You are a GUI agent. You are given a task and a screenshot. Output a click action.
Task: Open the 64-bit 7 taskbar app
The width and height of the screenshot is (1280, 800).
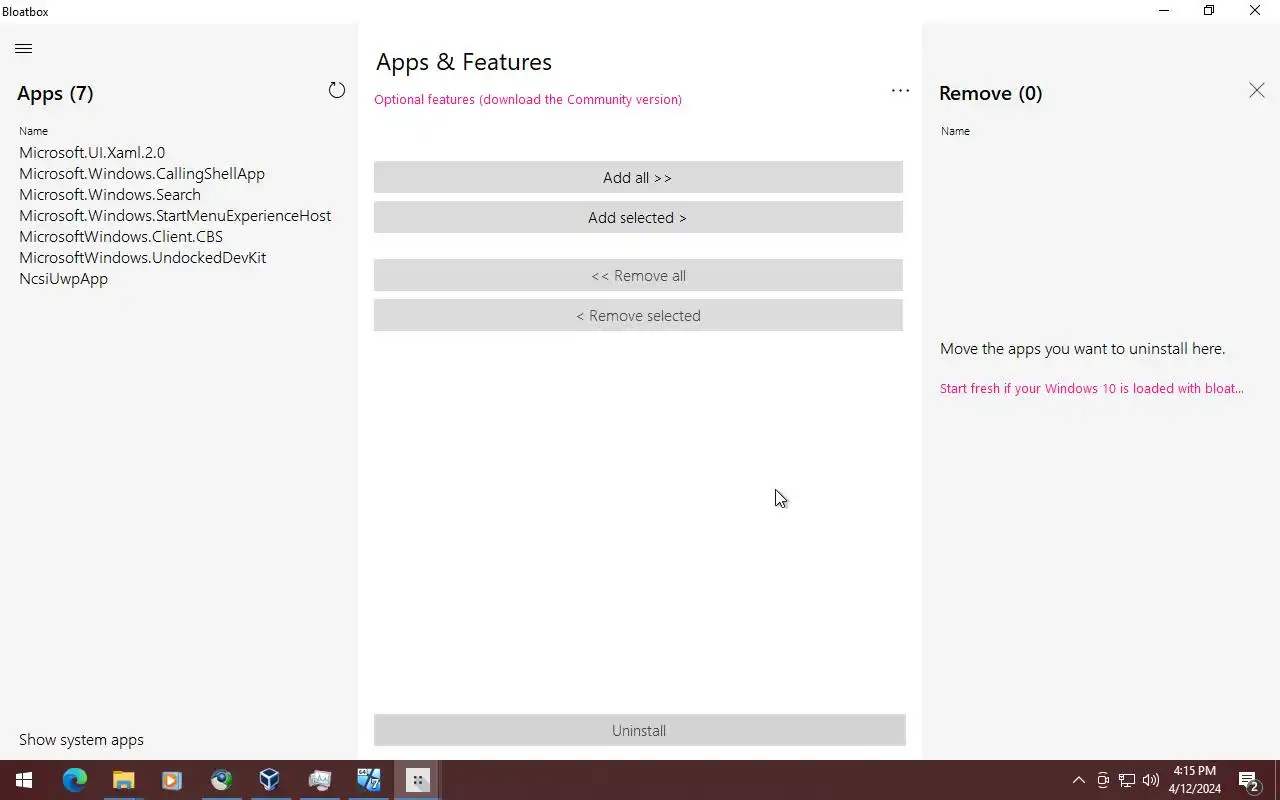tap(368, 780)
